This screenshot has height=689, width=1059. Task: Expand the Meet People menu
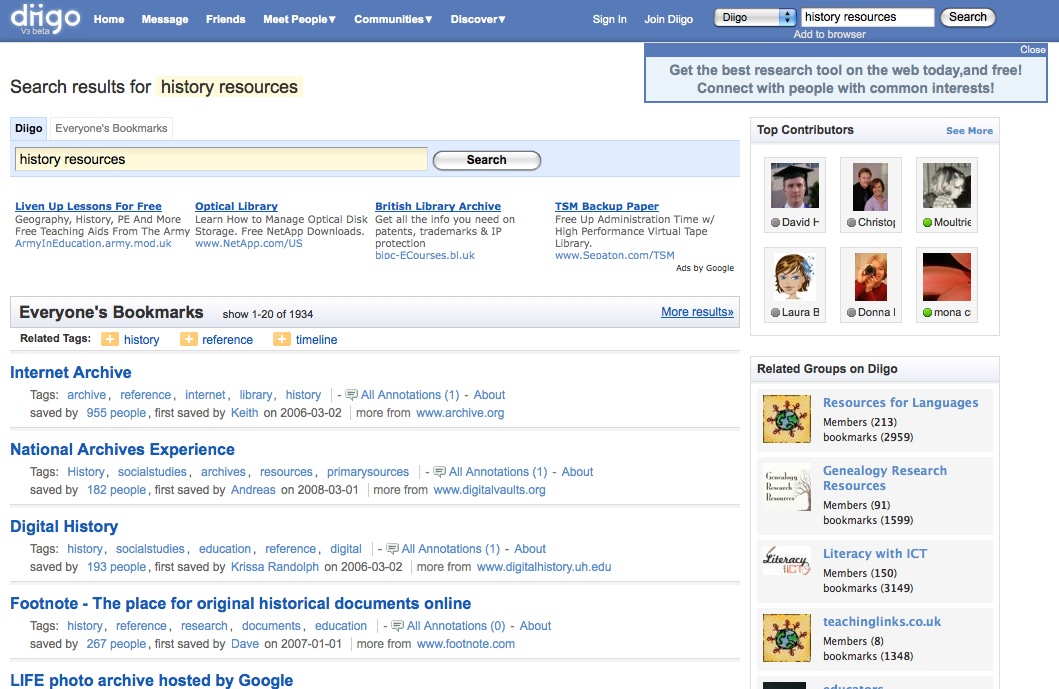click(299, 19)
